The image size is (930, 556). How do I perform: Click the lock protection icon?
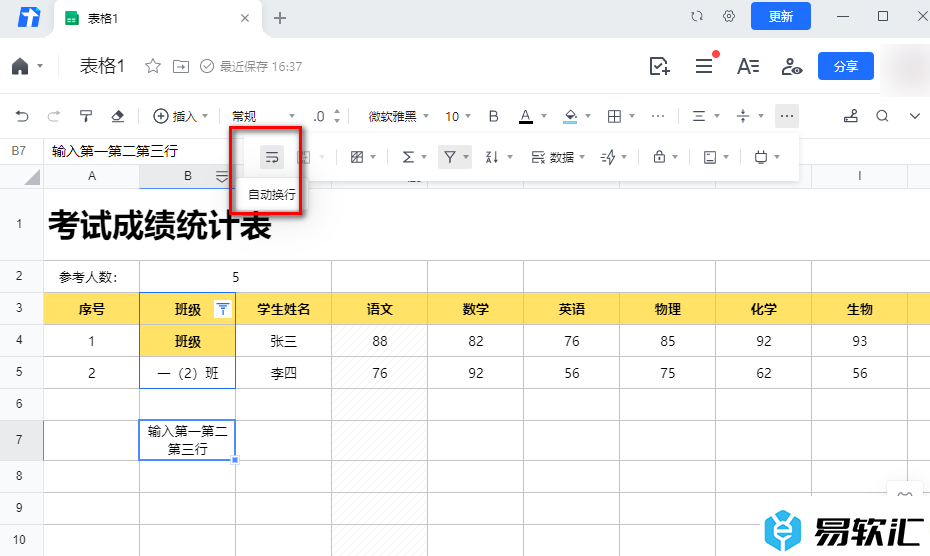point(659,157)
